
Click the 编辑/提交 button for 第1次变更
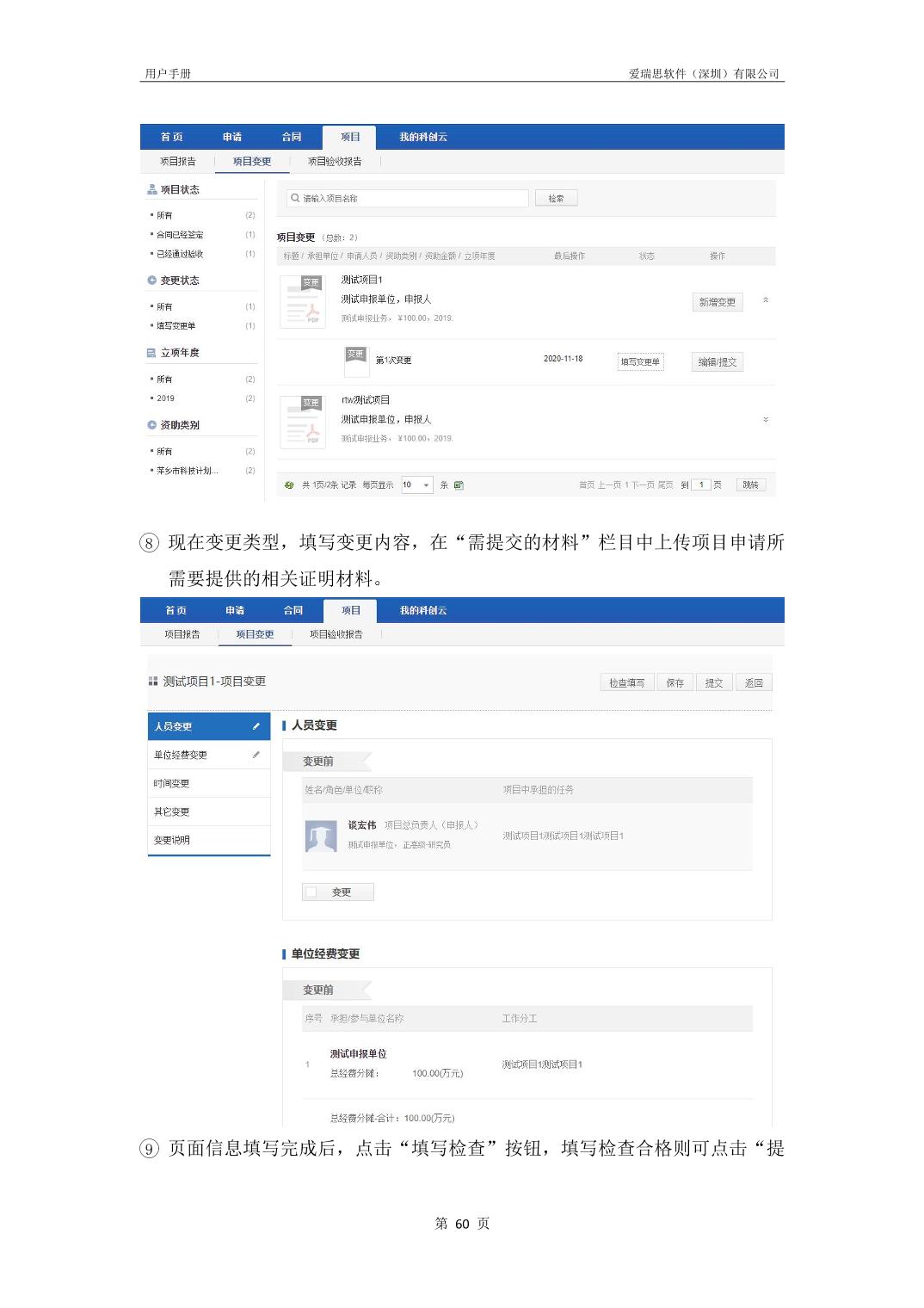pyautogui.click(x=717, y=362)
